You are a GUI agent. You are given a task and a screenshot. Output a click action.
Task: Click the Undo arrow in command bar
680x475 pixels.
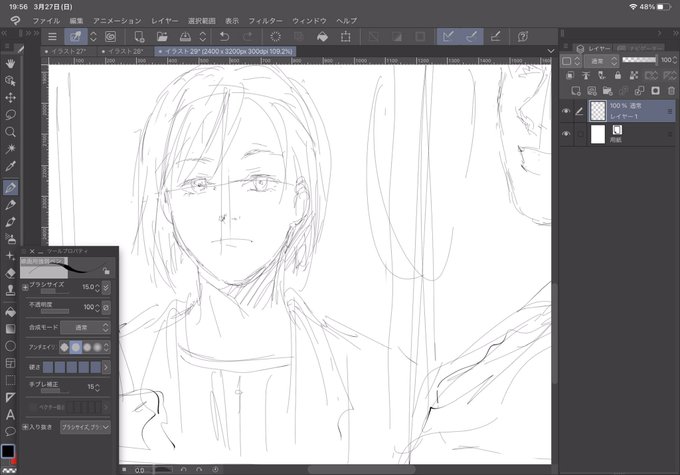click(224, 36)
